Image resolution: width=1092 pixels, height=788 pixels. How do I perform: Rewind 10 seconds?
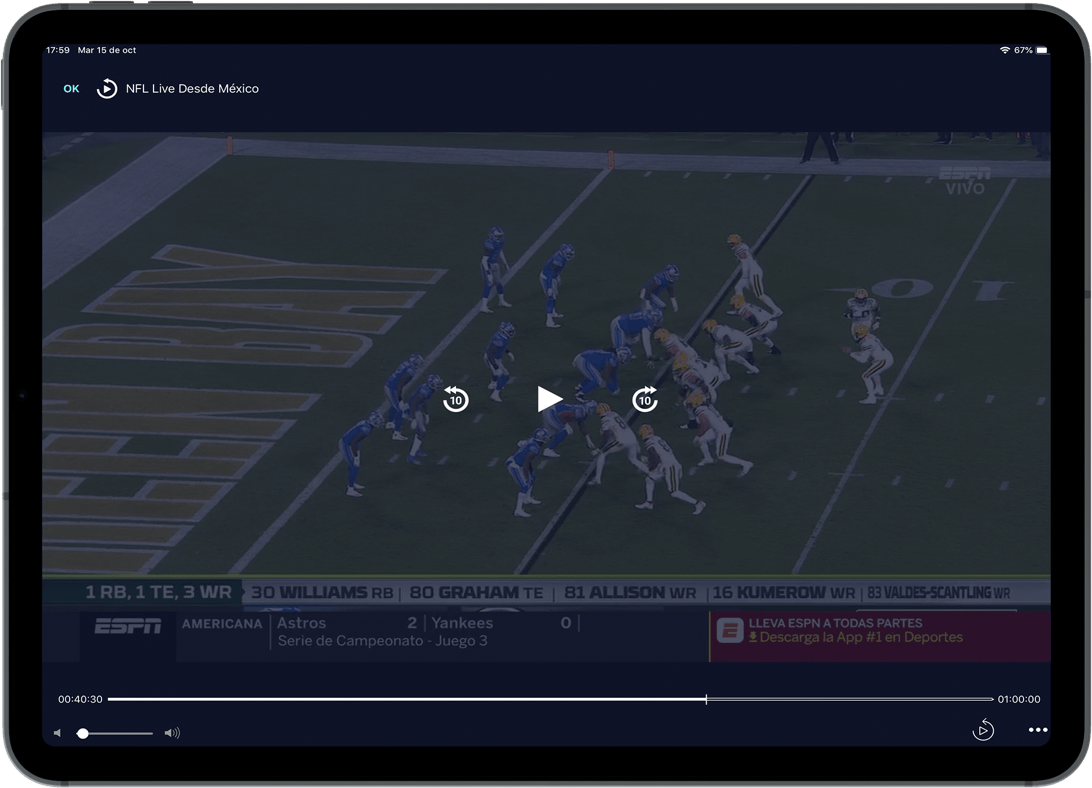[x=456, y=399]
